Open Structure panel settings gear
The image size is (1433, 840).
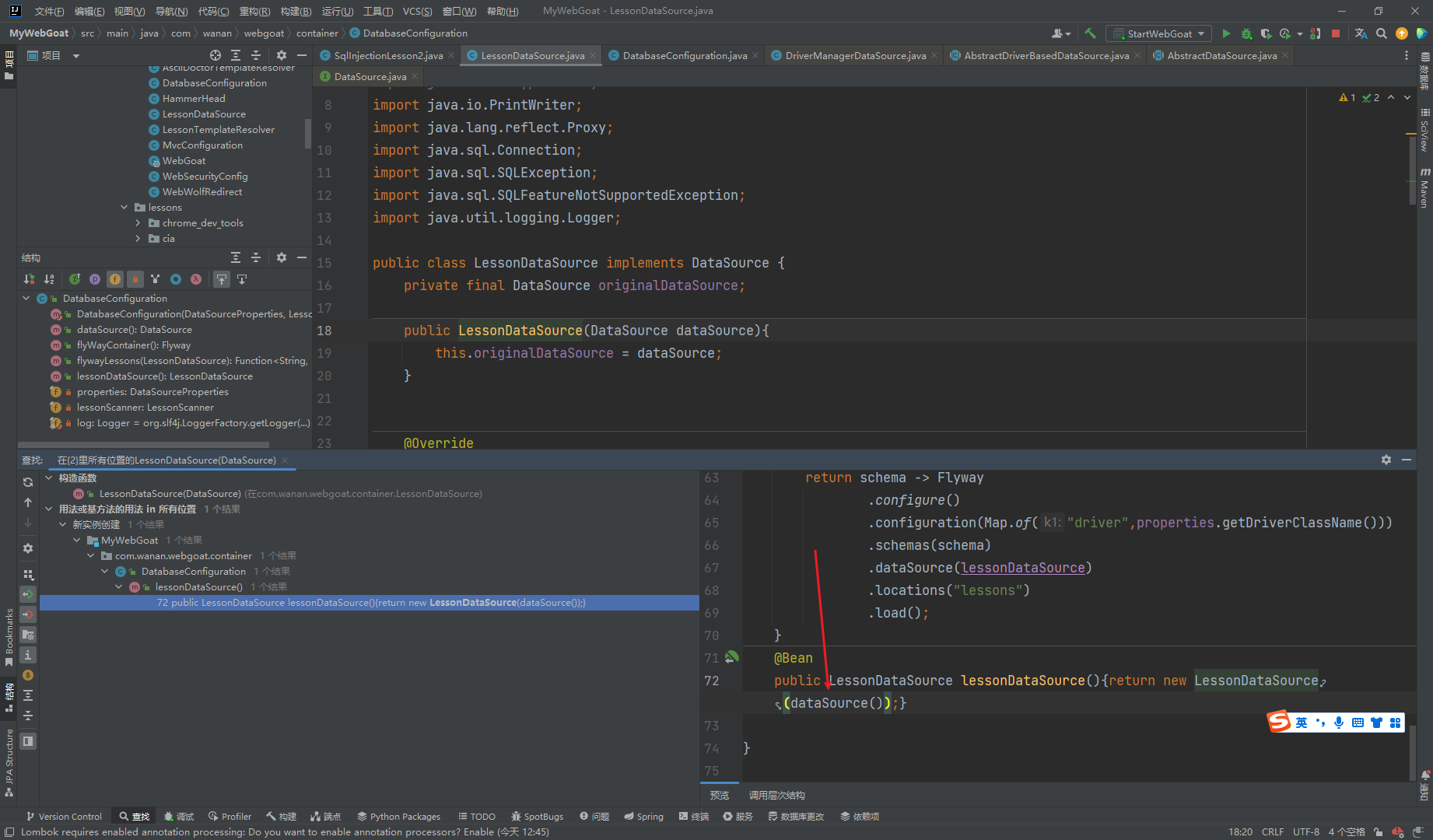coord(282,257)
